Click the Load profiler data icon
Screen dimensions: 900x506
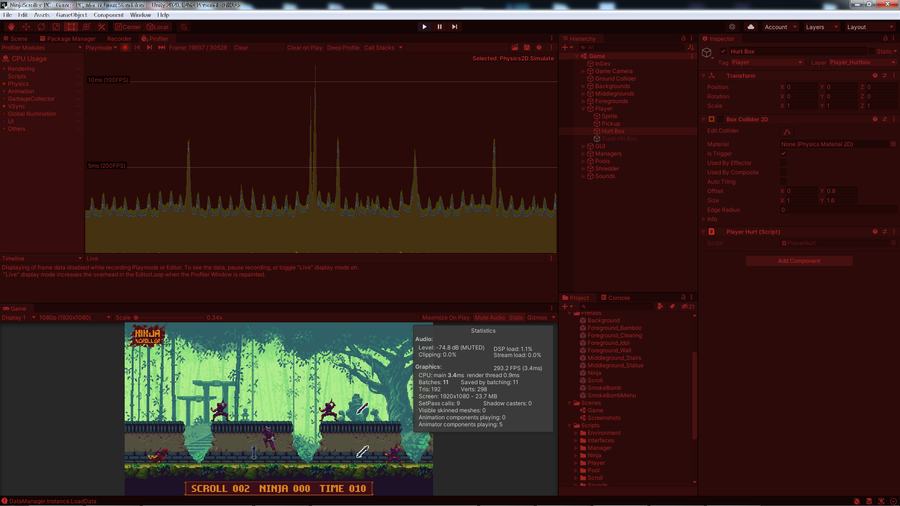click(x=515, y=48)
